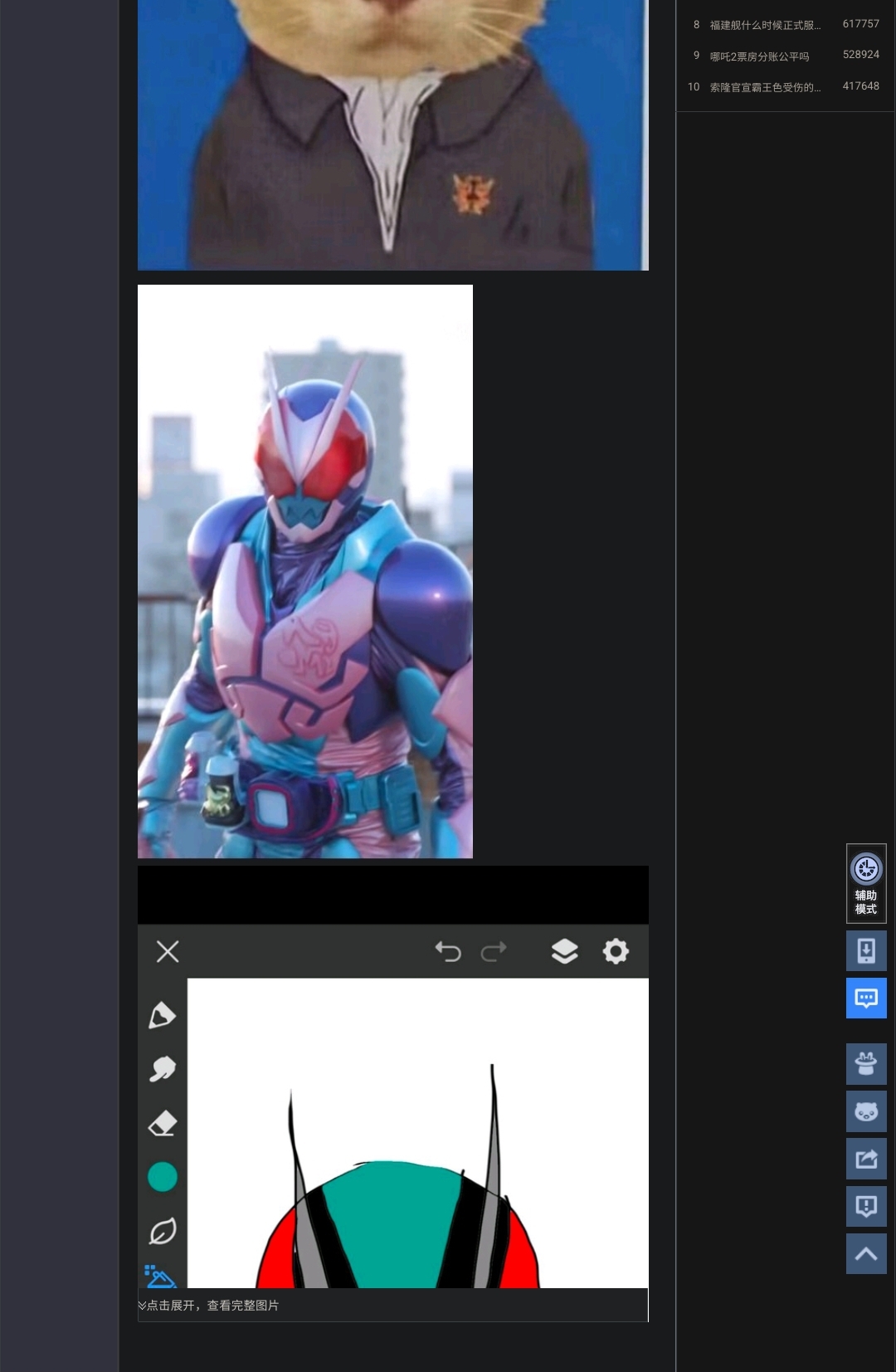Image resolution: width=896 pixels, height=1372 pixels.
Task: Click the magic hat sidebar icon
Action: click(866, 1064)
